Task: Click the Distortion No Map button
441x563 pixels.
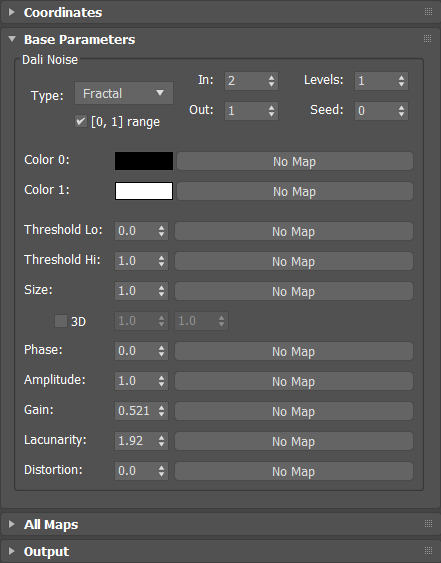Action: pos(294,471)
